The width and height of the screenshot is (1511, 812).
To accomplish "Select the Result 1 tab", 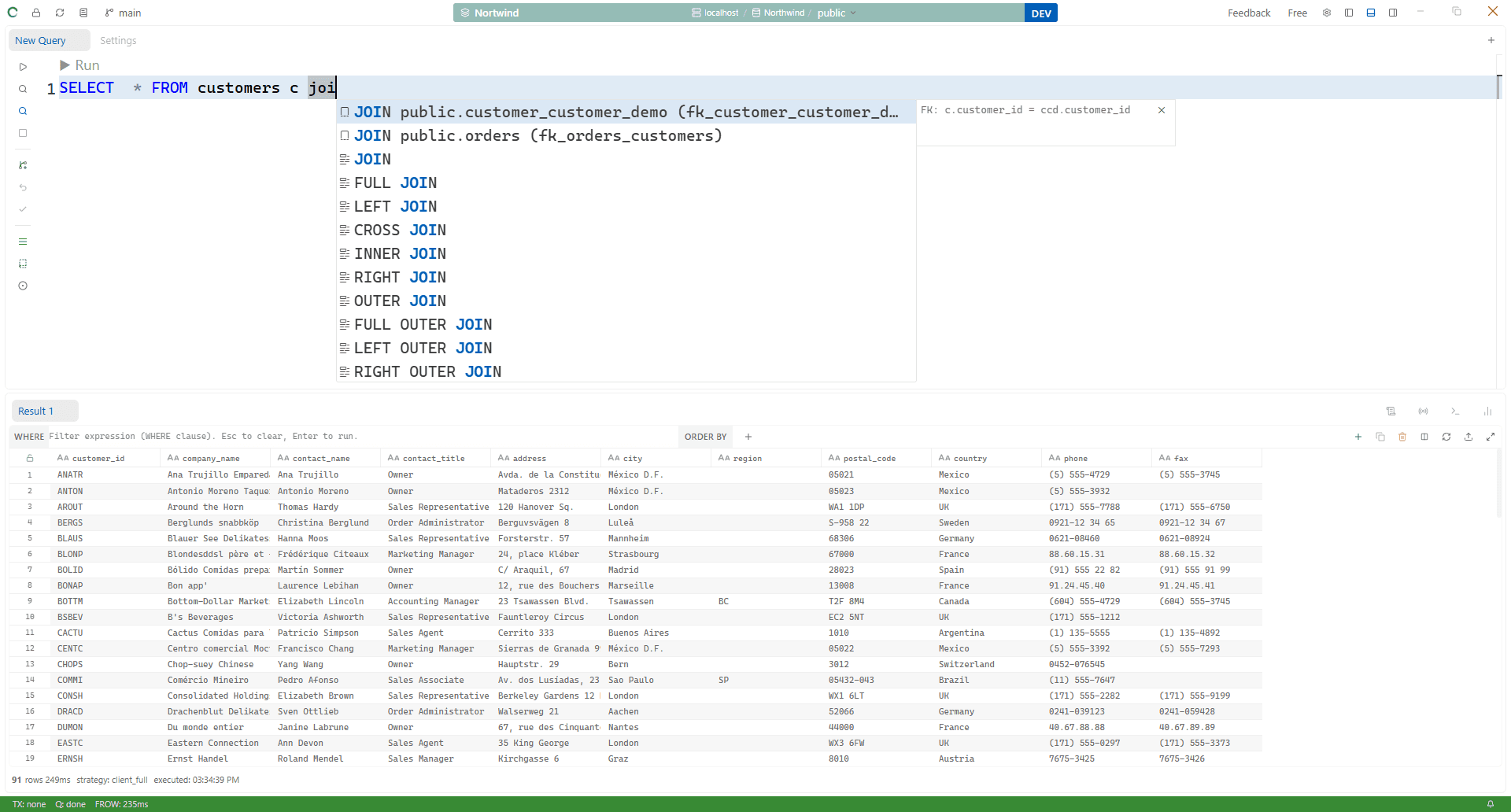I will click(44, 411).
